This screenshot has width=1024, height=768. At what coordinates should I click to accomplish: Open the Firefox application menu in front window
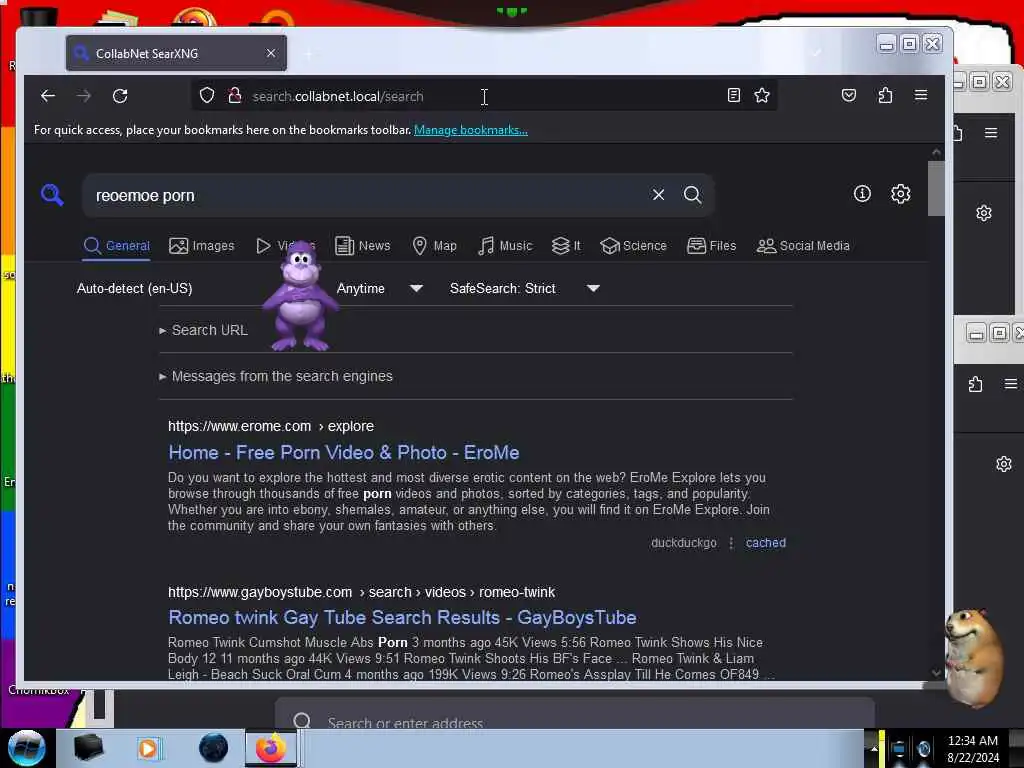pos(921,95)
